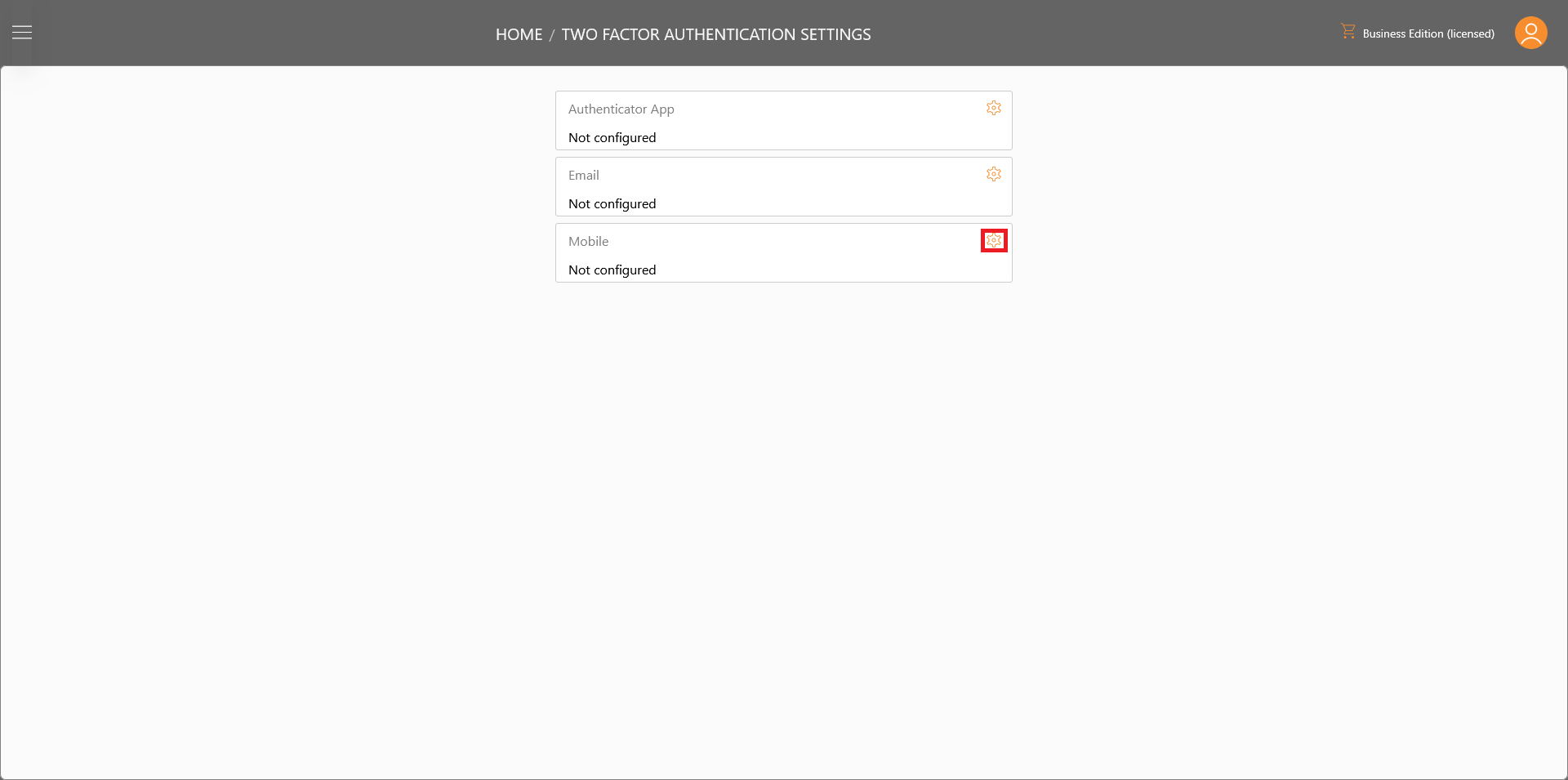
Task: Open Authenticator App settings gear
Action: [994, 108]
